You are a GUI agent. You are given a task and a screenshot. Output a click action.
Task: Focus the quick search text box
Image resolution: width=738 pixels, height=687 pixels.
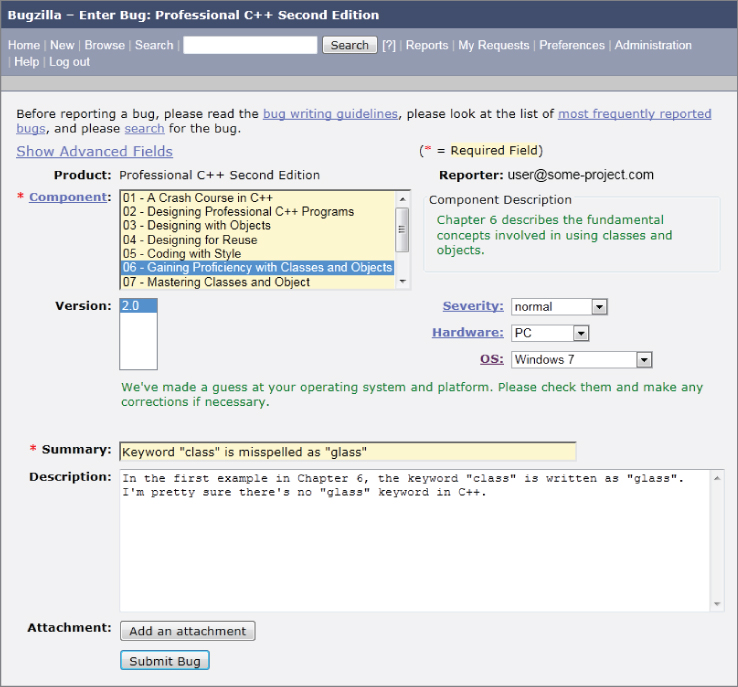click(250, 45)
